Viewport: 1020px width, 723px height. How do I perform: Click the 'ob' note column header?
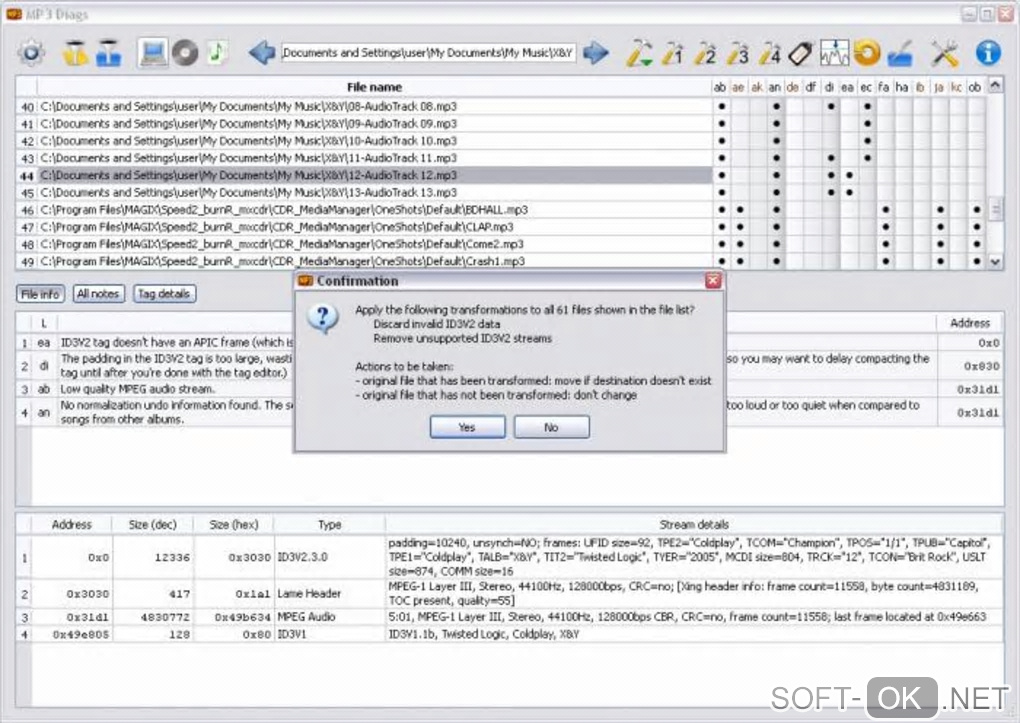click(x=974, y=87)
